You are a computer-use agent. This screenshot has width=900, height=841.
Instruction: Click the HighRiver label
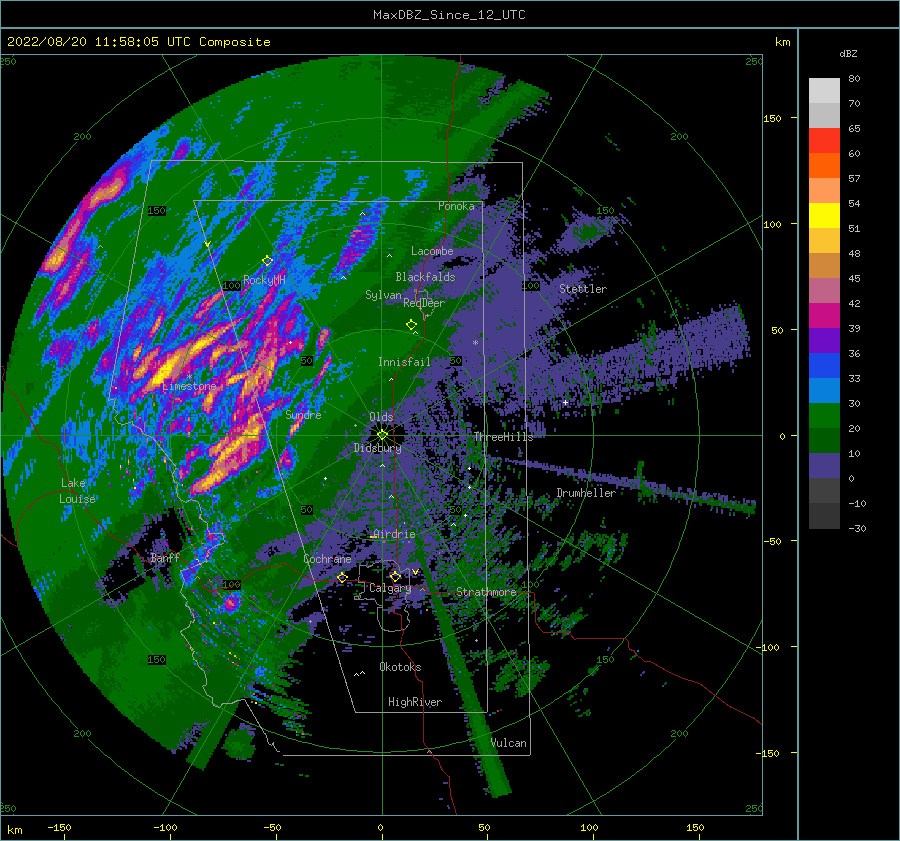[x=415, y=702]
